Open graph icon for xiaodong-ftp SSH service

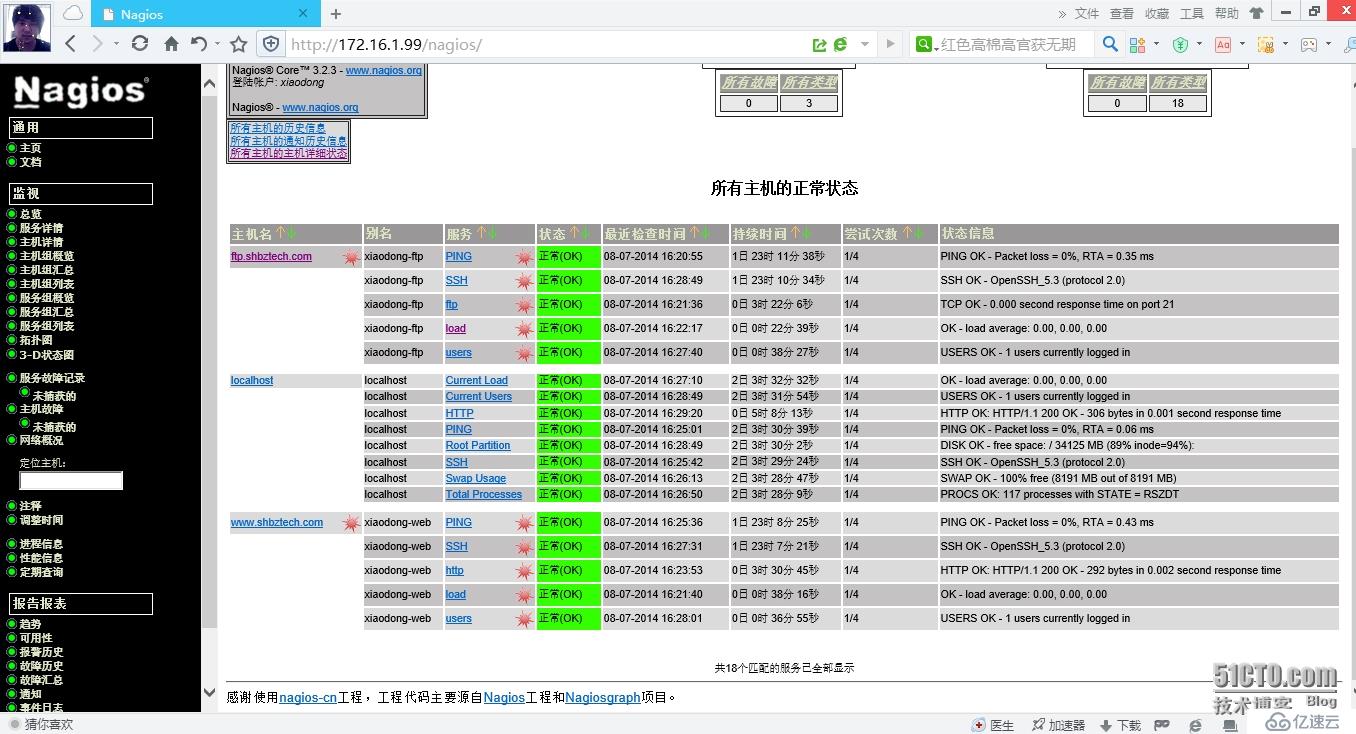click(x=524, y=281)
